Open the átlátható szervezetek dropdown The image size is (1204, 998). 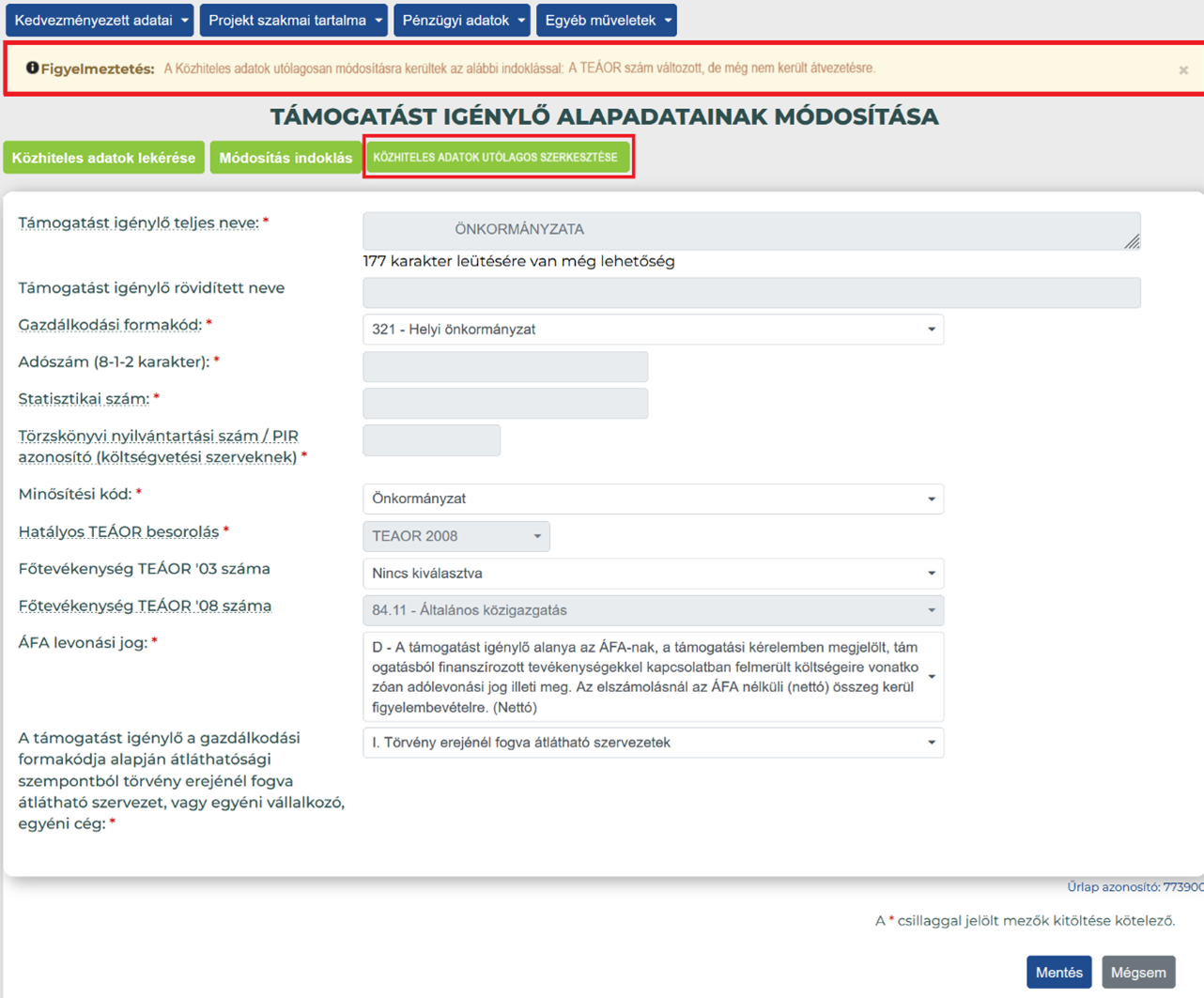[x=653, y=743]
